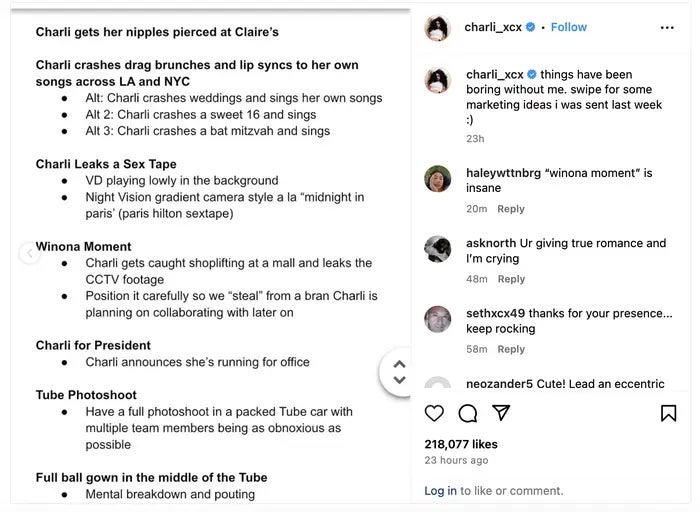The height and width of the screenshot is (512, 700).
Task: Click the up chevron on scroll control
Action: pos(399,364)
